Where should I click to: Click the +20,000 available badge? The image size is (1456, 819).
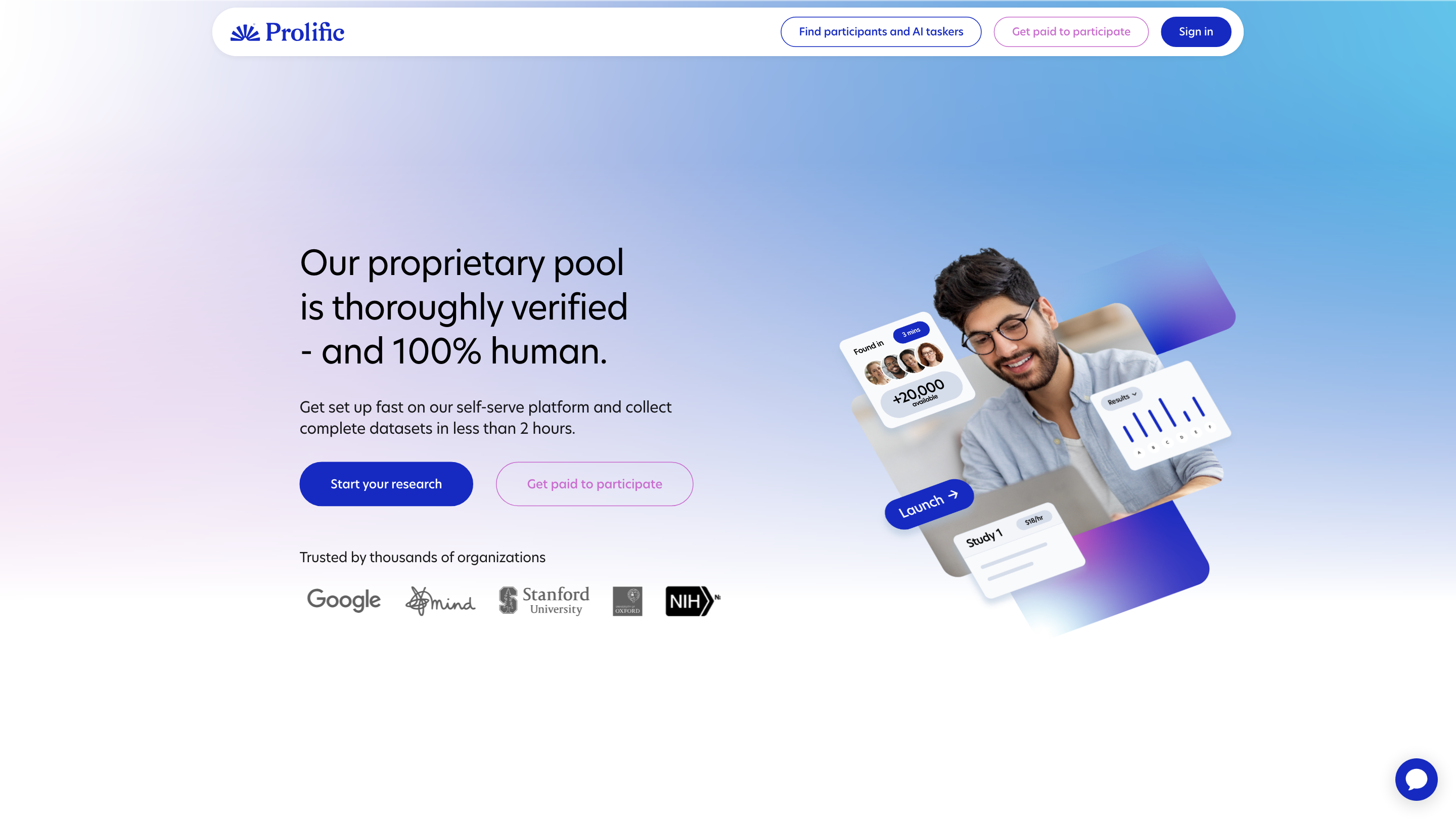[921, 393]
